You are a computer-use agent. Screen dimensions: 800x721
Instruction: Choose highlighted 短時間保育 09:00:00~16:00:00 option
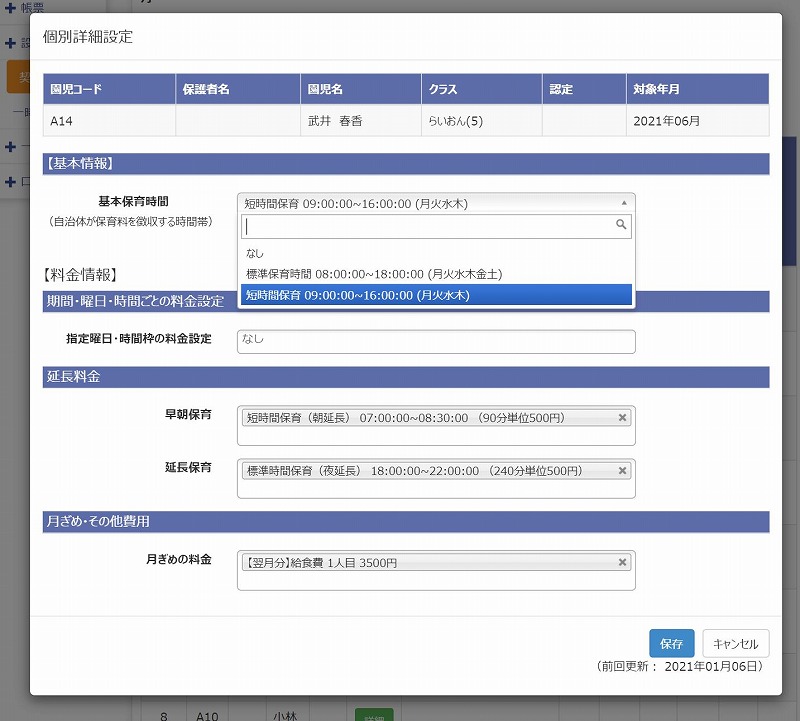click(436, 295)
